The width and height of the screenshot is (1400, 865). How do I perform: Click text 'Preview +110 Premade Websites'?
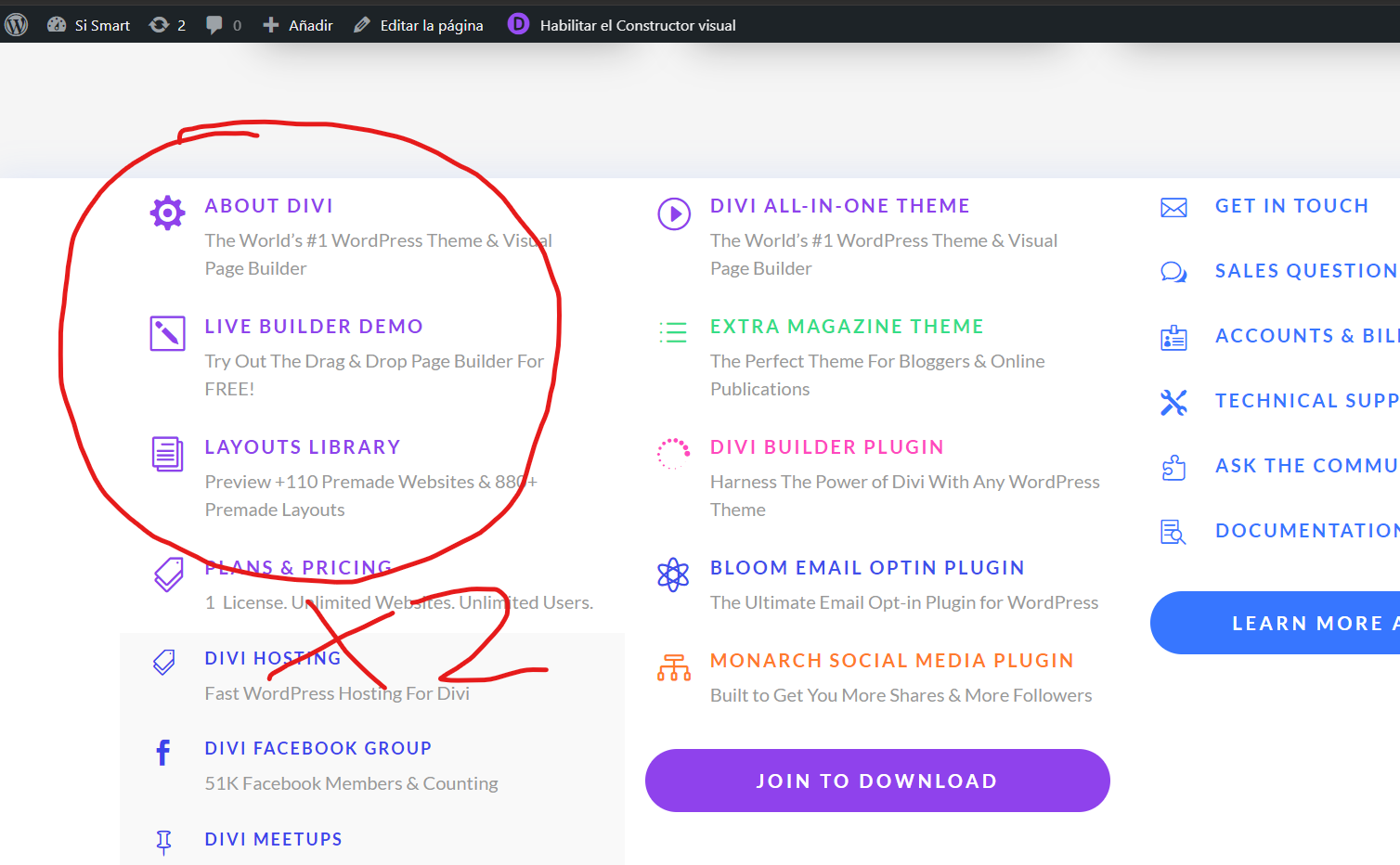pyautogui.click(x=339, y=482)
